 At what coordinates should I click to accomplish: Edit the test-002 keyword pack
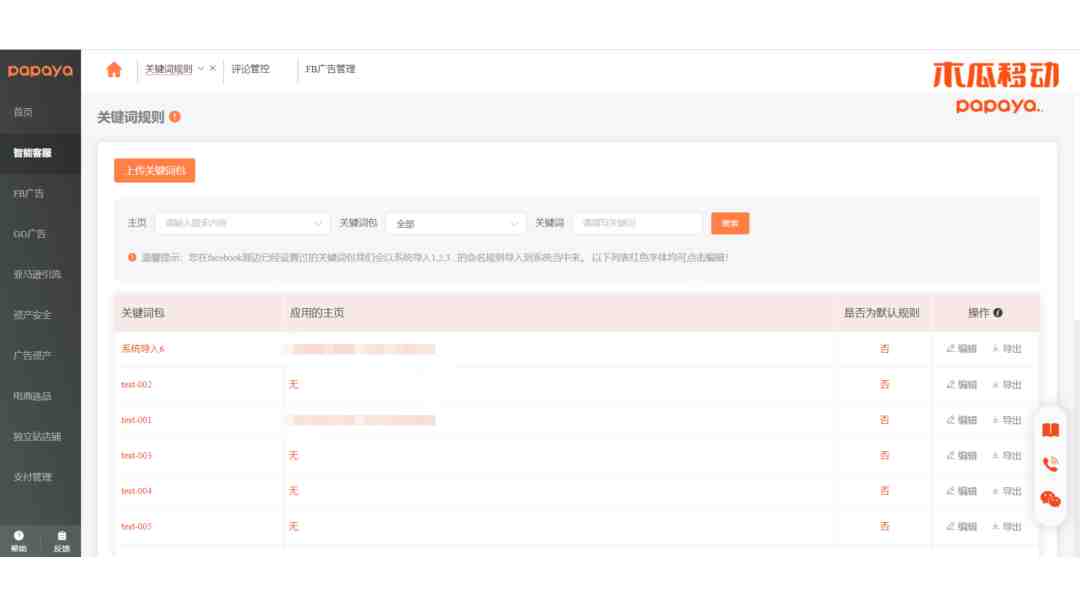[962, 385]
